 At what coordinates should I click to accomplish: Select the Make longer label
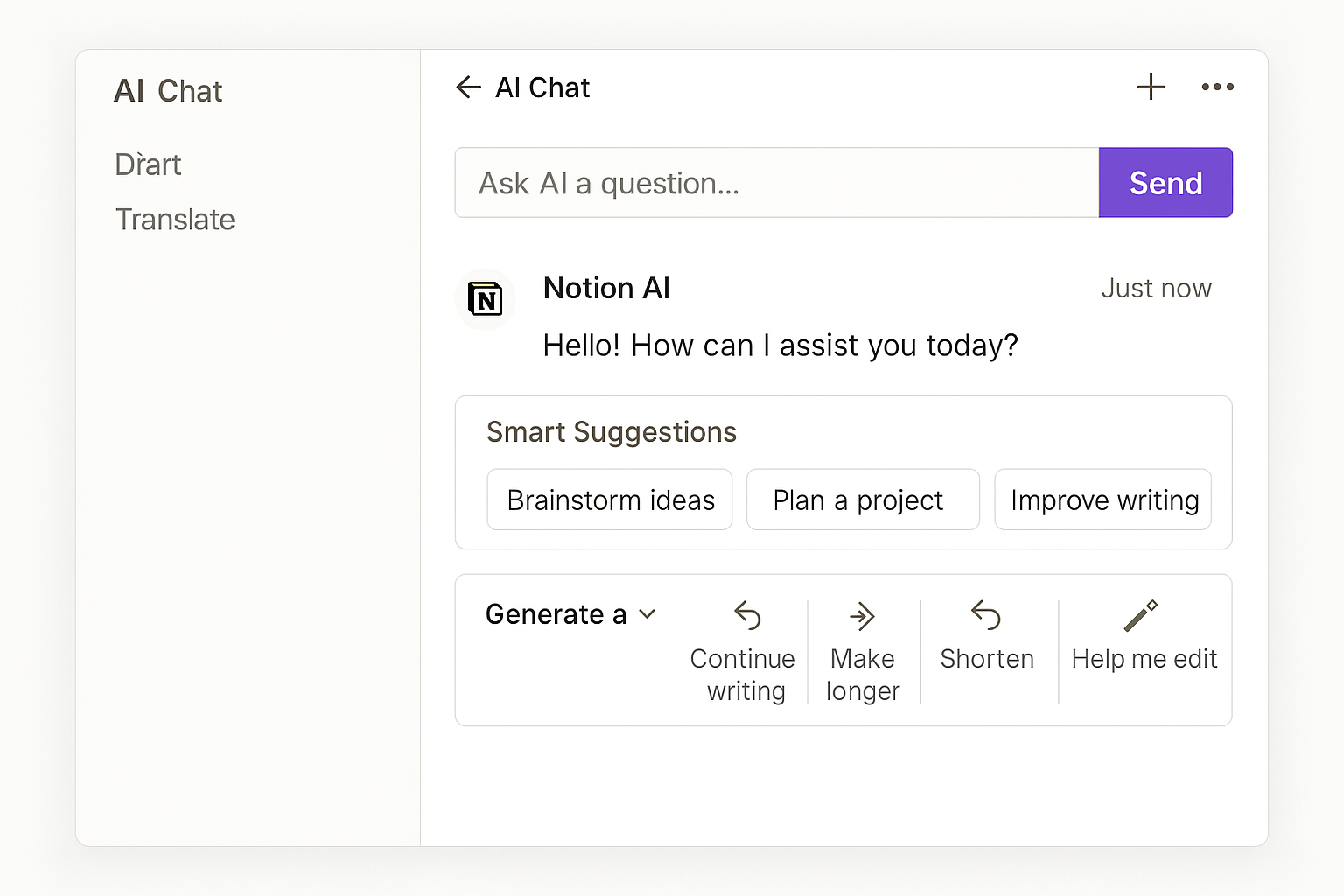[863, 675]
